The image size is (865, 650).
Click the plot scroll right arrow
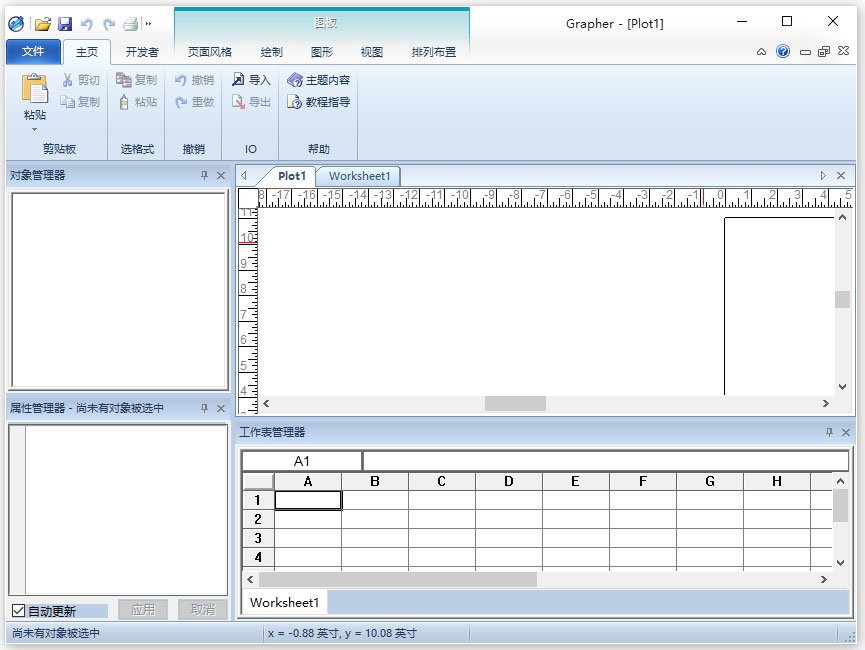click(x=825, y=403)
